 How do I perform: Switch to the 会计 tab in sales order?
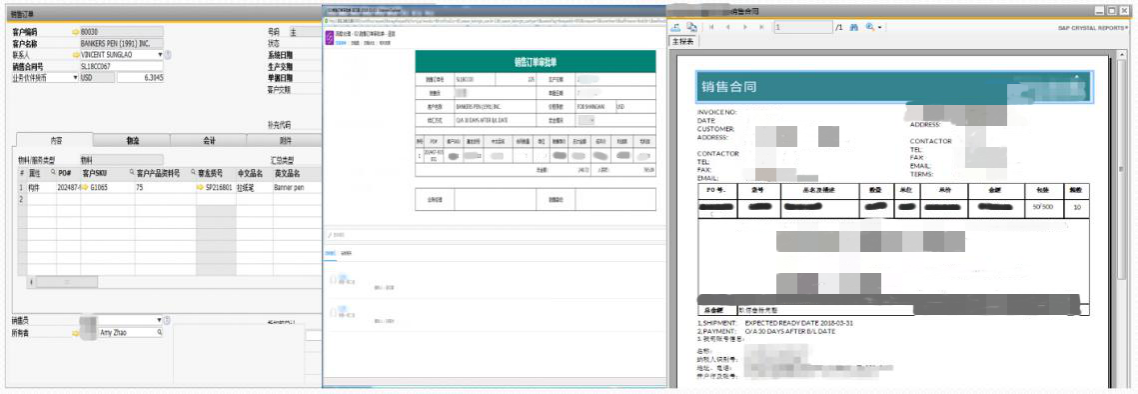pyautogui.click(x=208, y=140)
